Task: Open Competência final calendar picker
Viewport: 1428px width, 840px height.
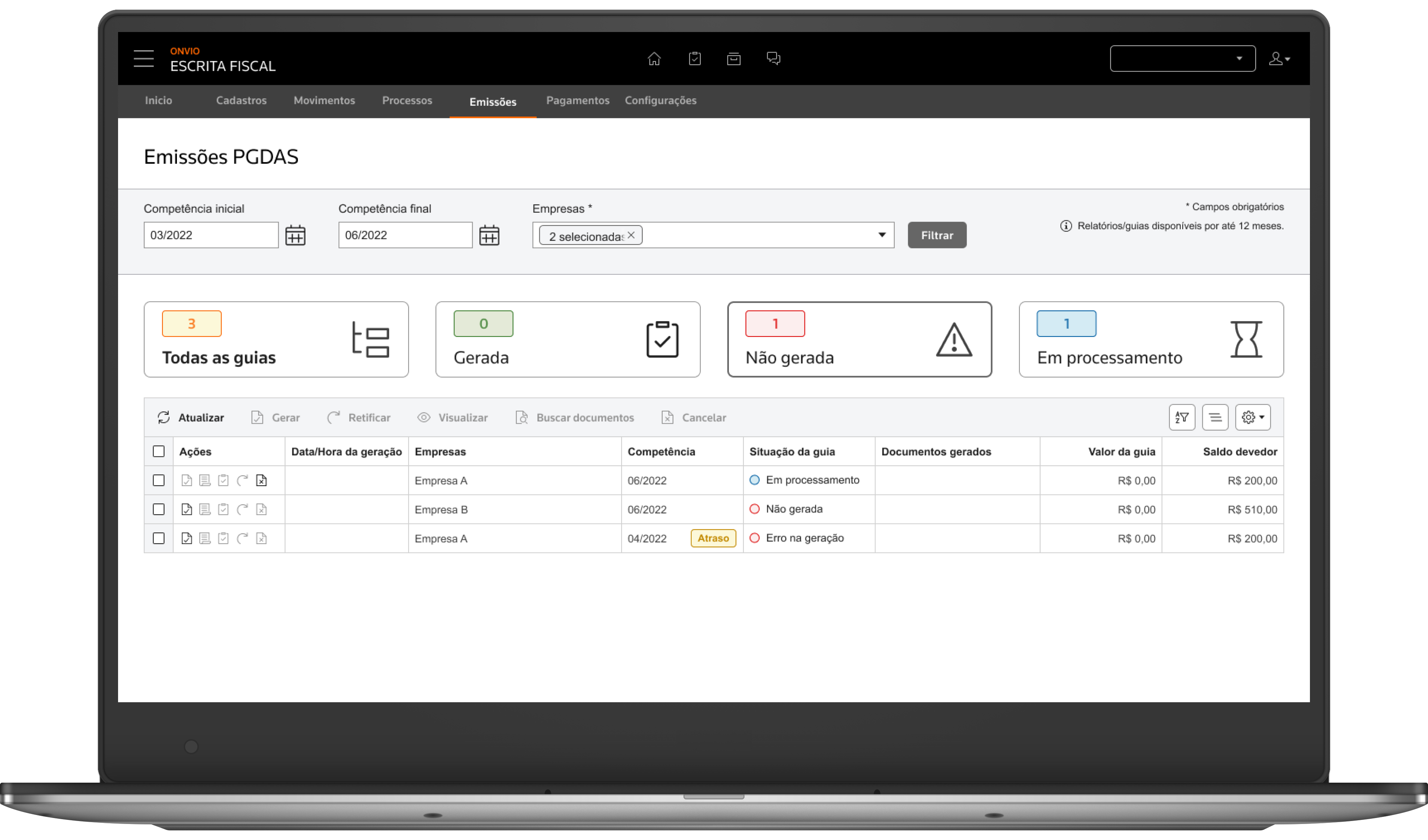Action: [x=489, y=235]
